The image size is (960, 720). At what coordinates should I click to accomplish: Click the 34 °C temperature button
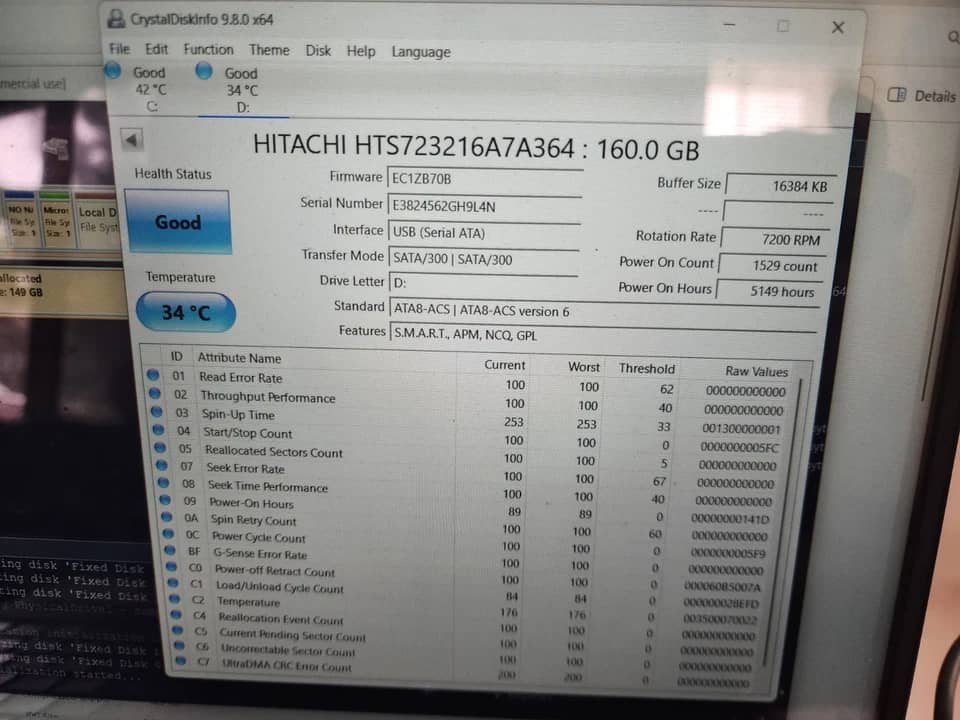point(186,312)
